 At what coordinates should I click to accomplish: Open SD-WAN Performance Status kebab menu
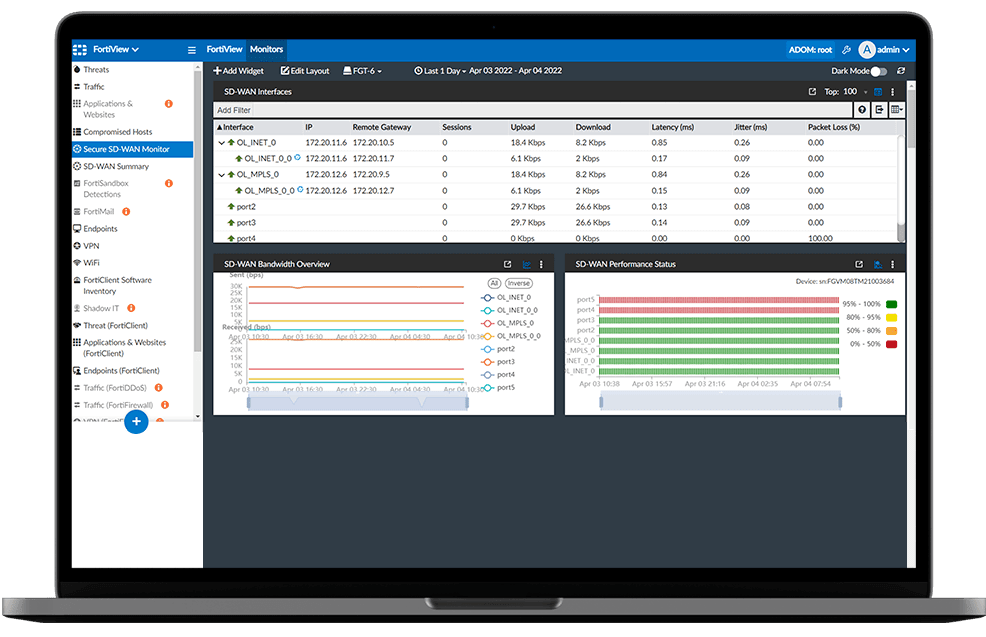pos(892,265)
